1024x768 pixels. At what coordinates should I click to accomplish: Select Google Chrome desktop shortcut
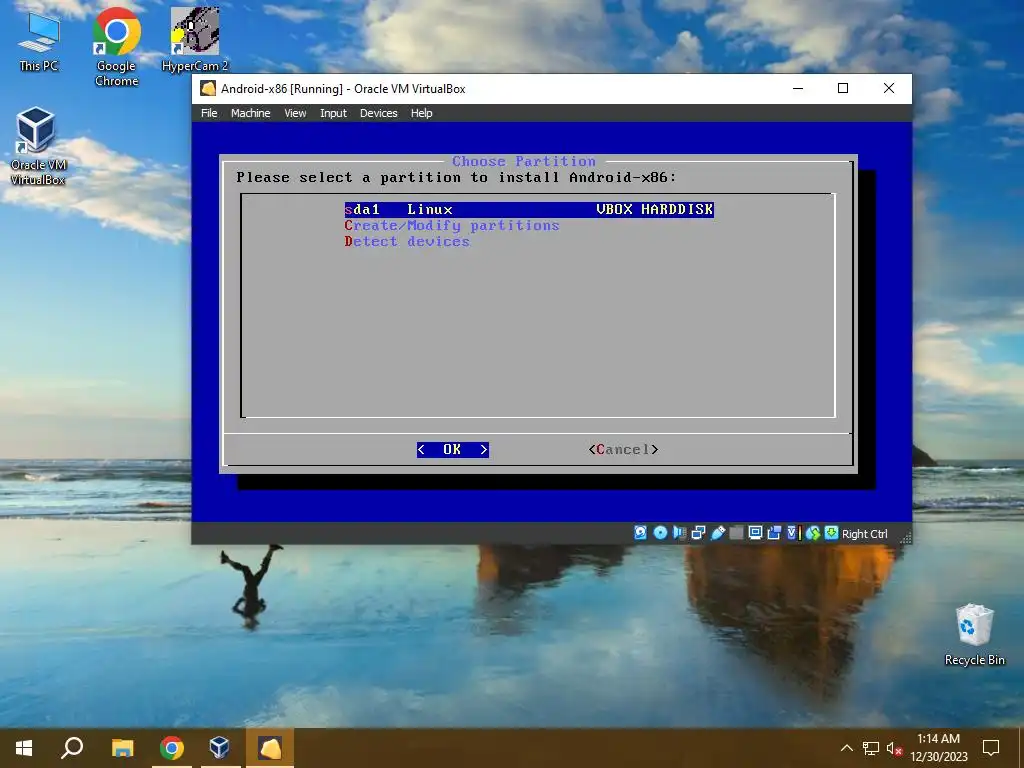pyautogui.click(x=116, y=48)
